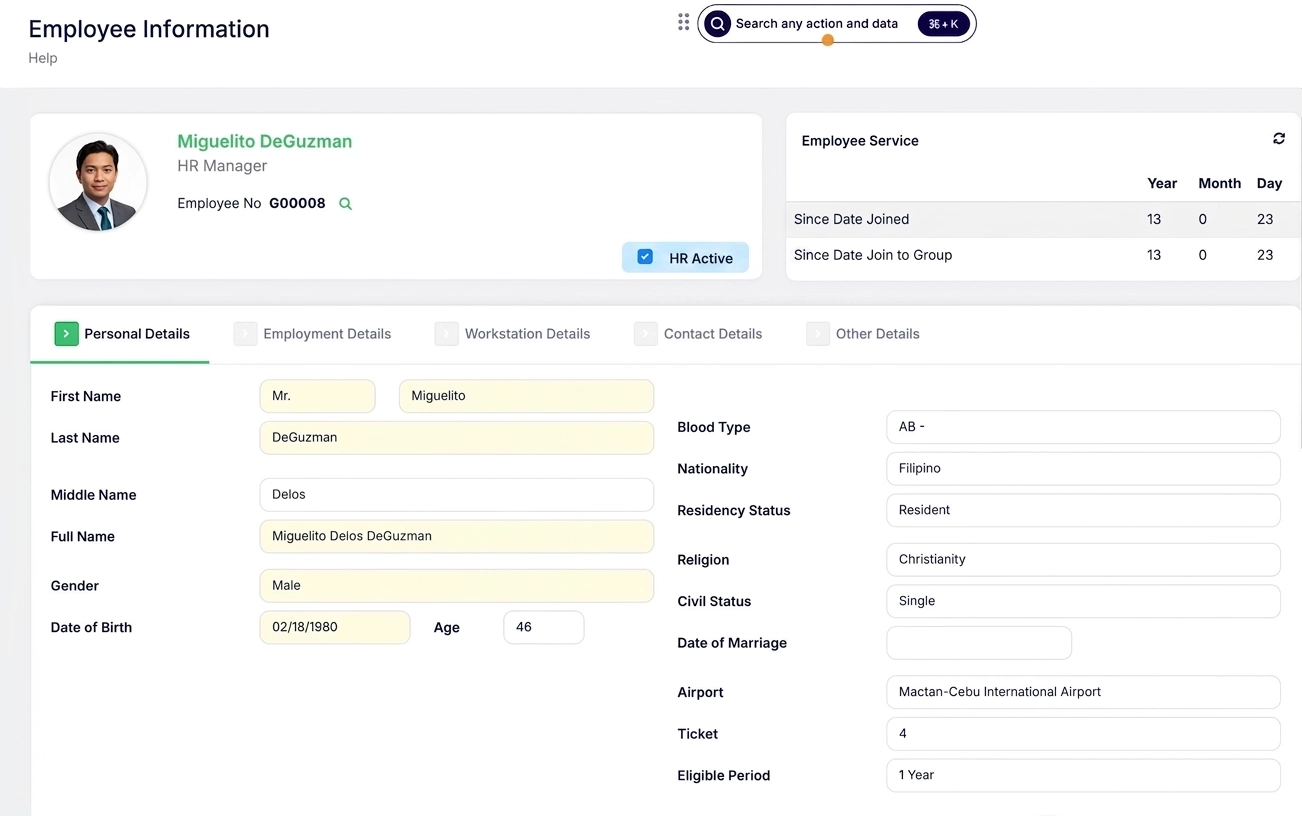Open the Residency Status field showing Resident
Image resolution: width=1302 pixels, height=816 pixels.
[x=1083, y=510]
